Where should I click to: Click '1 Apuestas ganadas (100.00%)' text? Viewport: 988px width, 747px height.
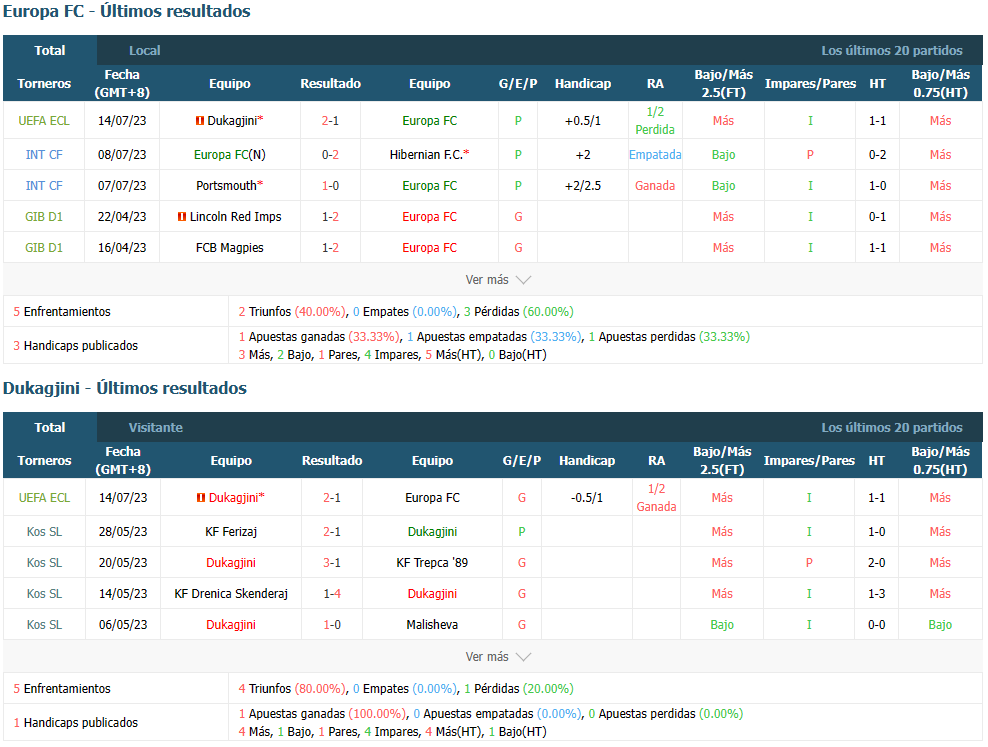coord(323,714)
